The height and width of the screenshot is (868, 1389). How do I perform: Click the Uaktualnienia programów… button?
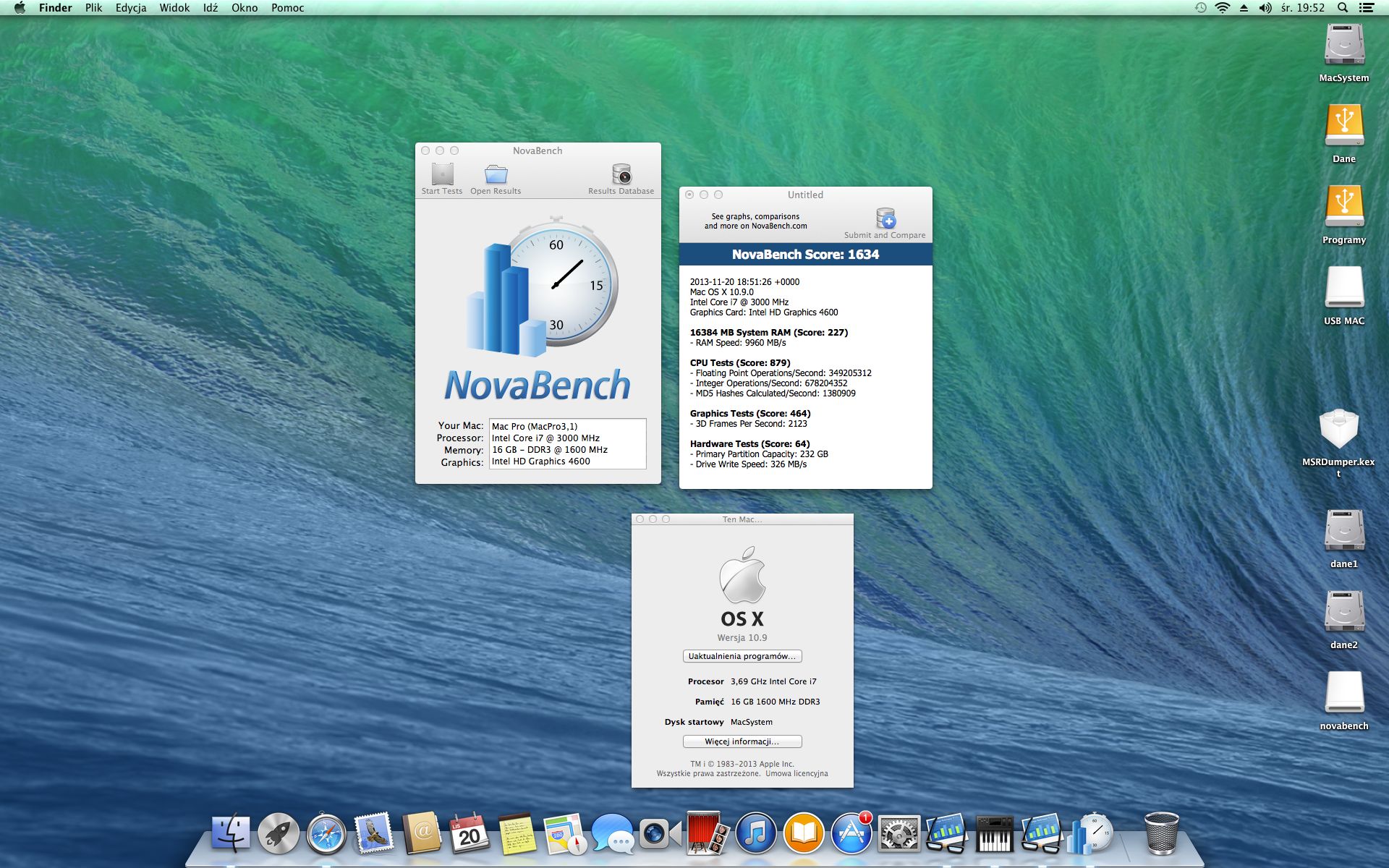742,656
